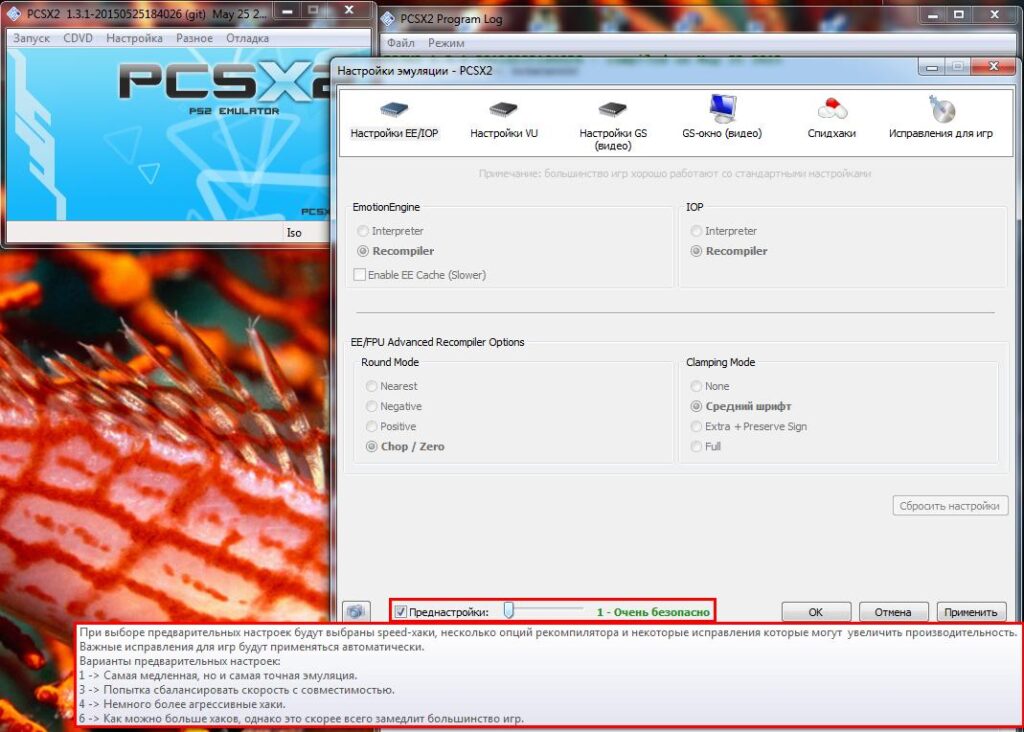The width and height of the screenshot is (1024, 732).
Task: Click the GS-окно (видео) monitor icon
Action: click(x=722, y=108)
